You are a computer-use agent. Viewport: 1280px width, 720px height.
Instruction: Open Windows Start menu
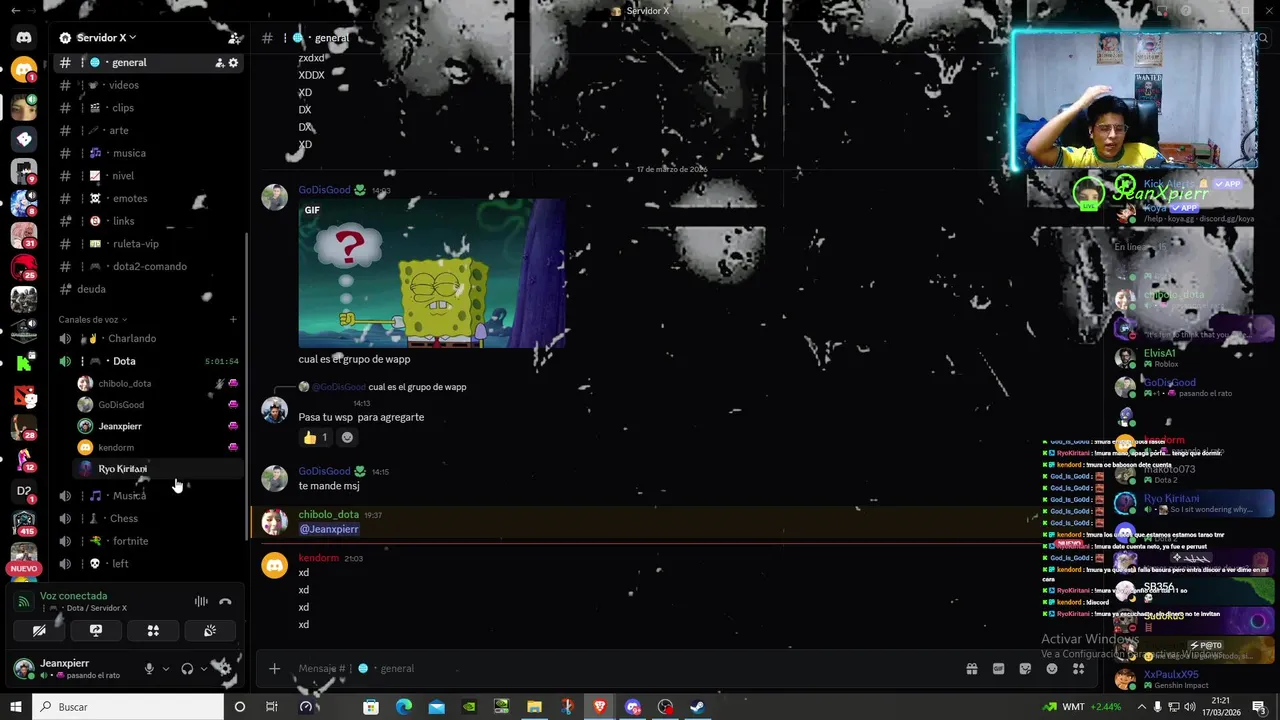[16, 707]
